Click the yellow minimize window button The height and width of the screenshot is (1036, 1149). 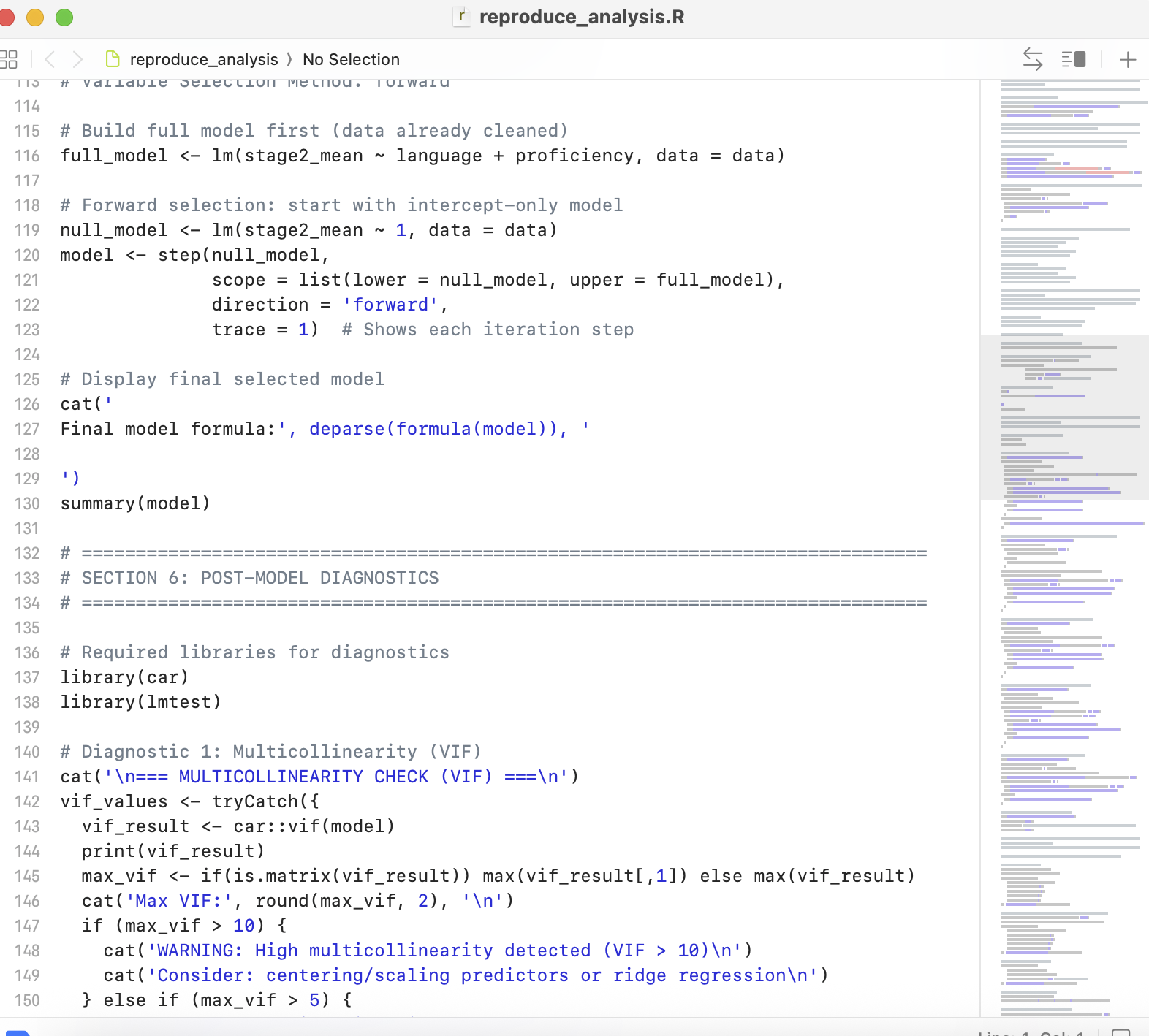35,17
